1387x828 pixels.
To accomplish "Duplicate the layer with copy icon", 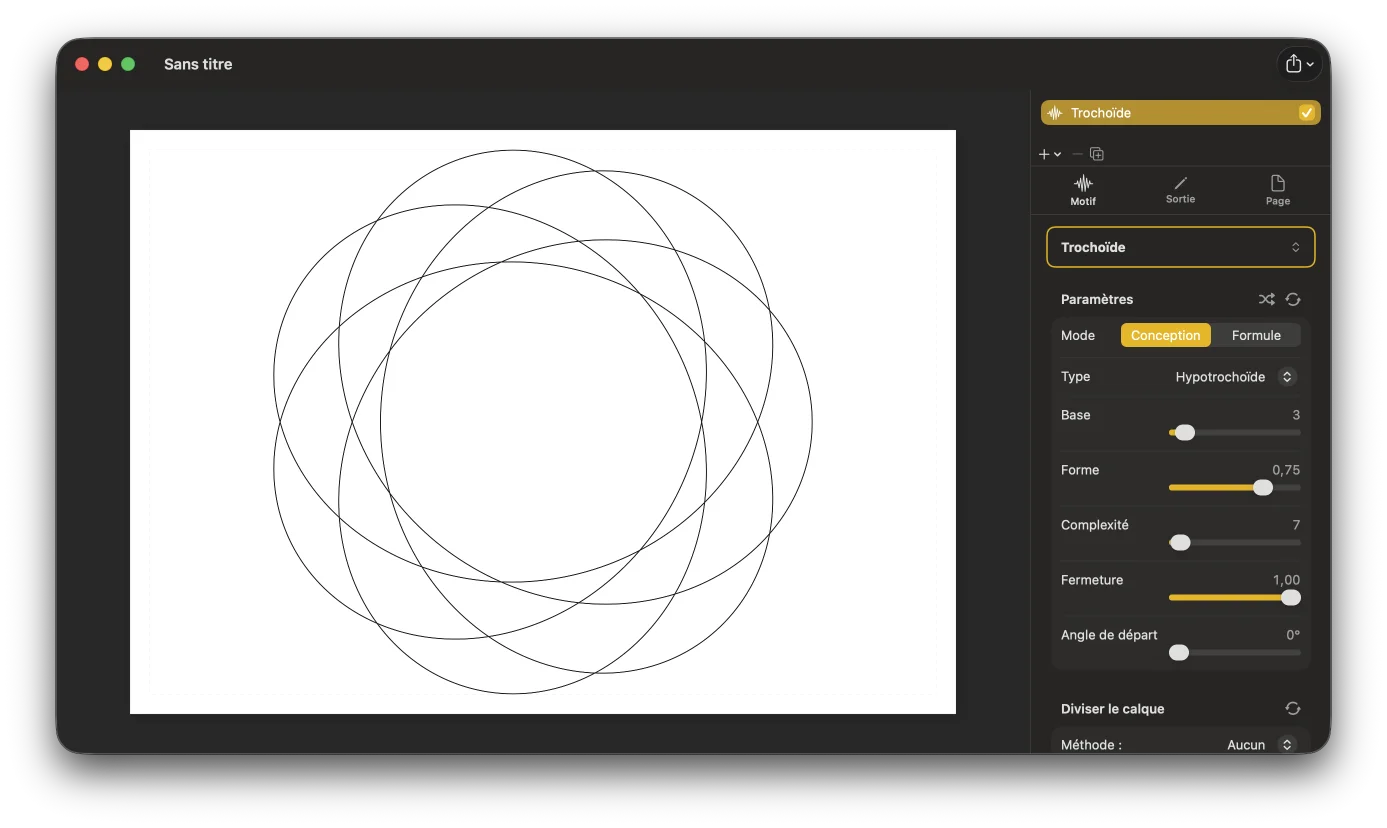I will coord(1097,154).
